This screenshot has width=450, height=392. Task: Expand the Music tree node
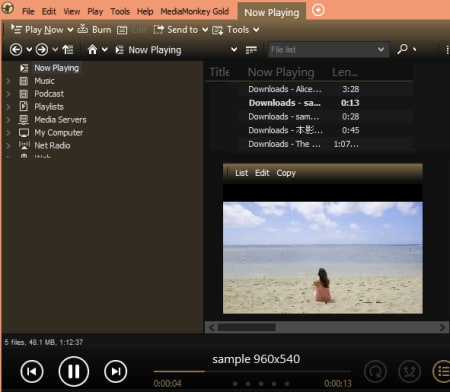tap(8, 81)
